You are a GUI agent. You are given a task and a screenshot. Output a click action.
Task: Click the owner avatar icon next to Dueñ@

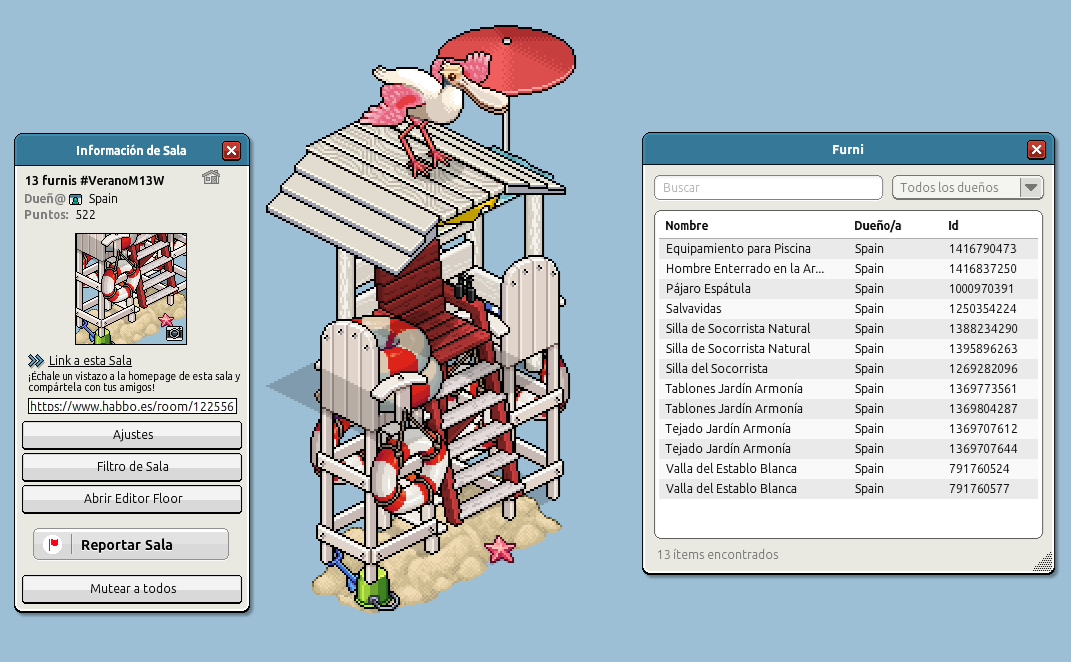[x=76, y=199]
